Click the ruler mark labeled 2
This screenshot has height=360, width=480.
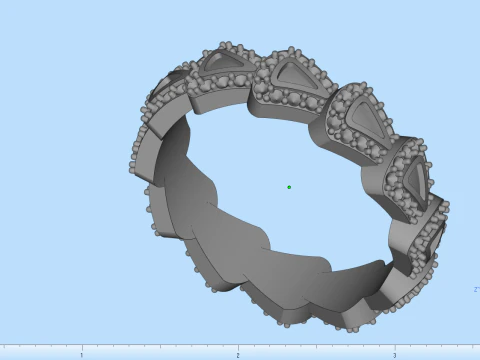pos(238,355)
